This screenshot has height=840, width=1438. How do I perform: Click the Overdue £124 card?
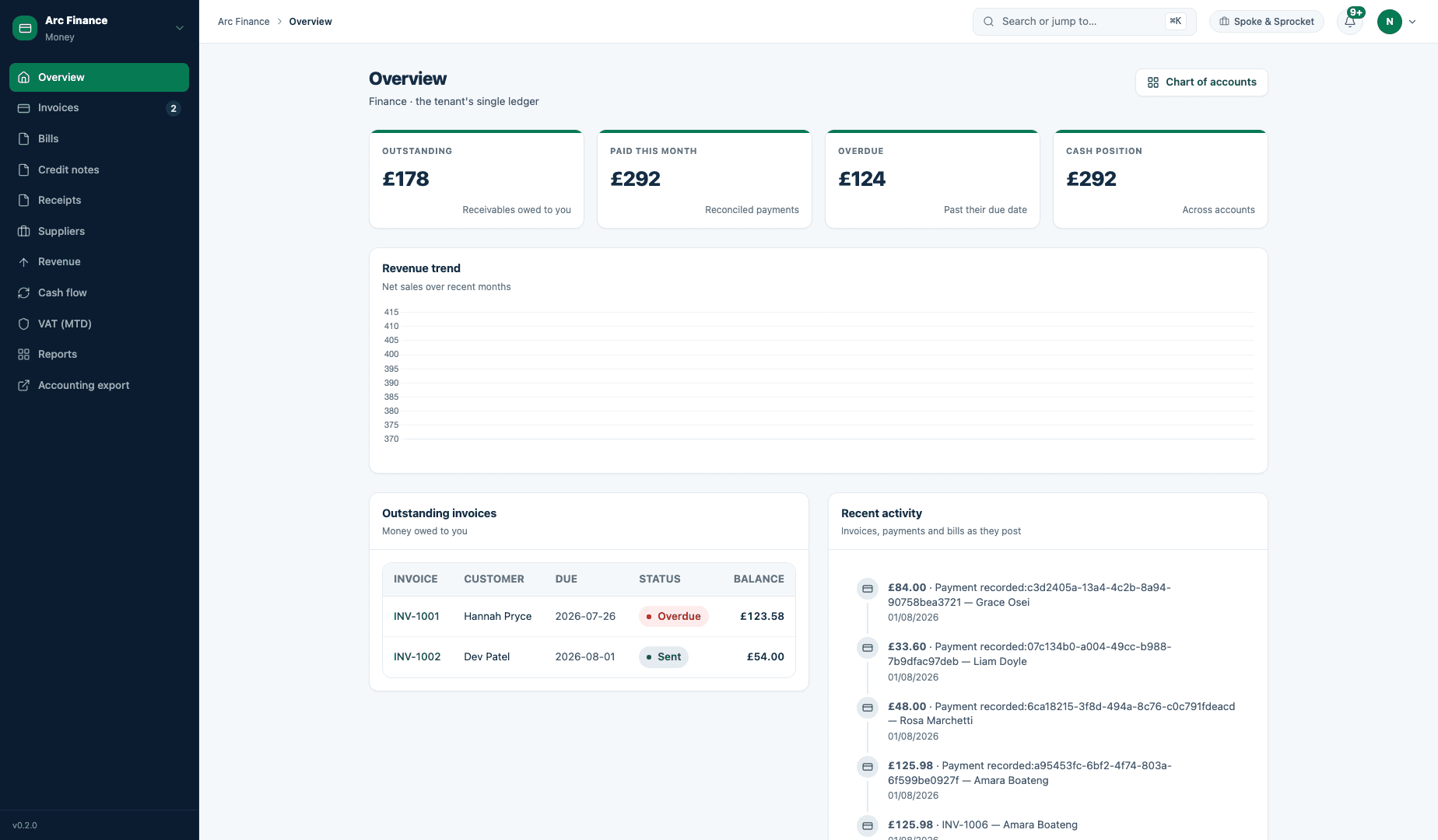click(x=932, y=179)
